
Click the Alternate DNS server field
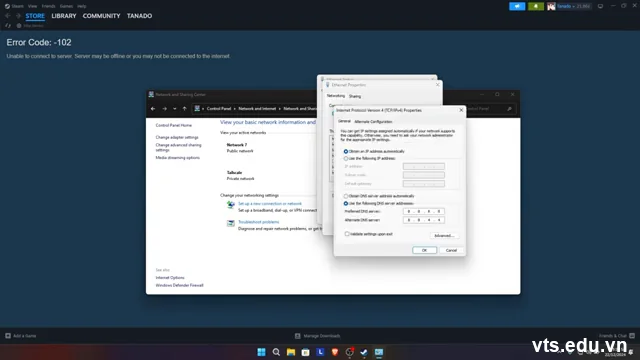424,220
